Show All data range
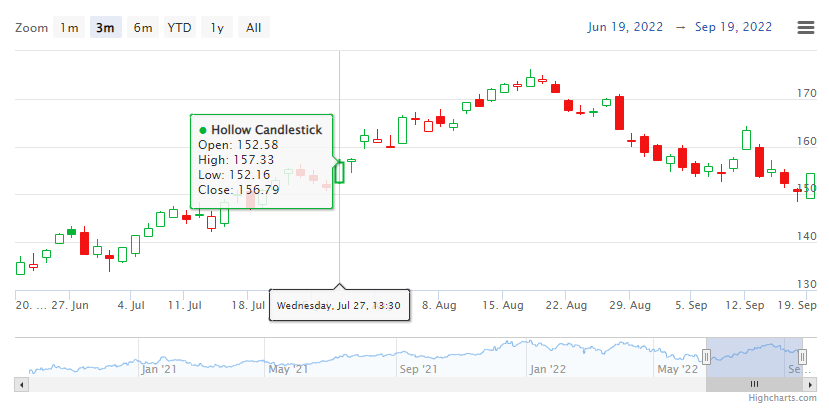Image resolution: width=829 pixels, height=411 pixels. [253, 27]
